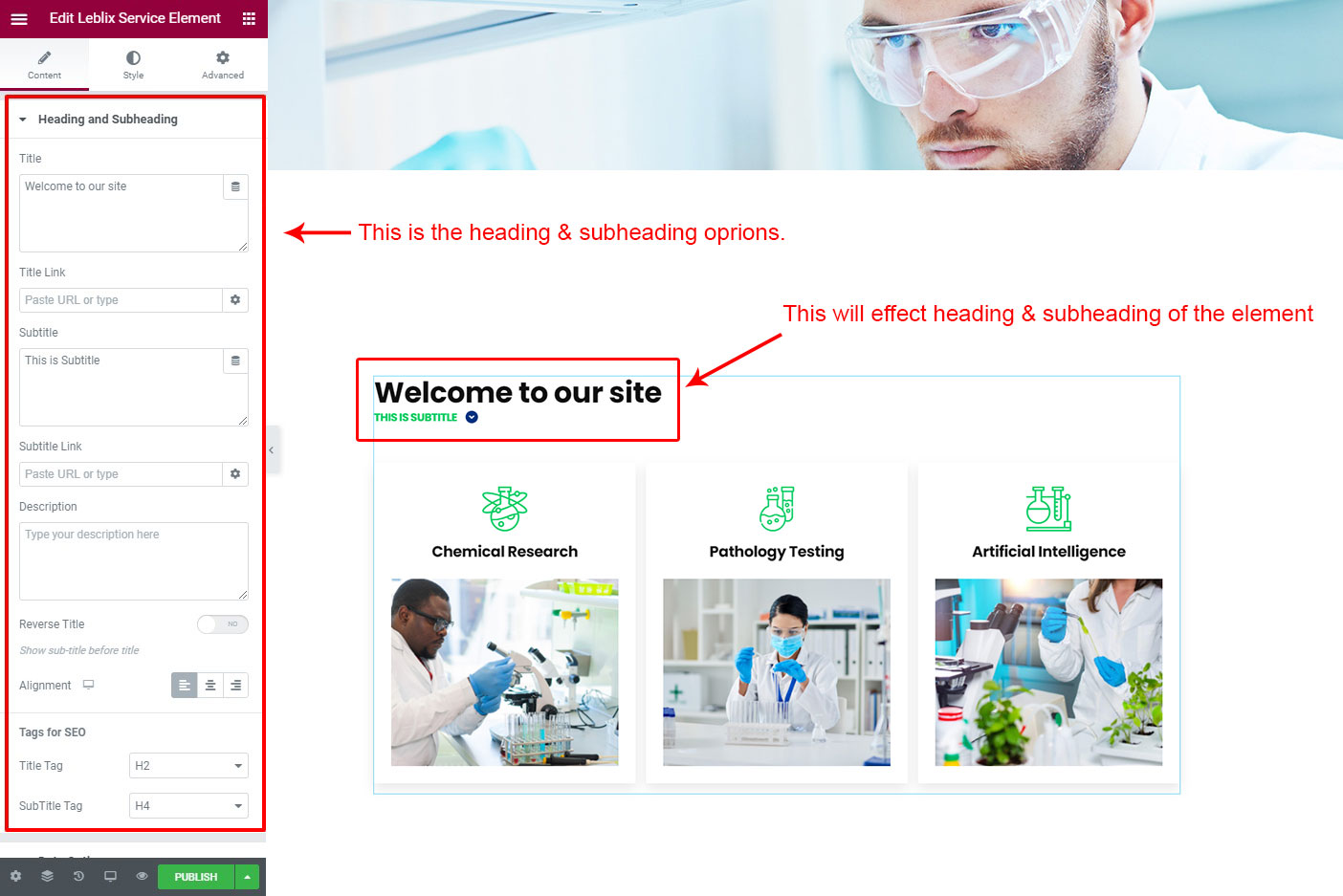Viewport: 1343px width, 896px height.
Task: Open page settings gear in footer
Action: pos(15,876)
